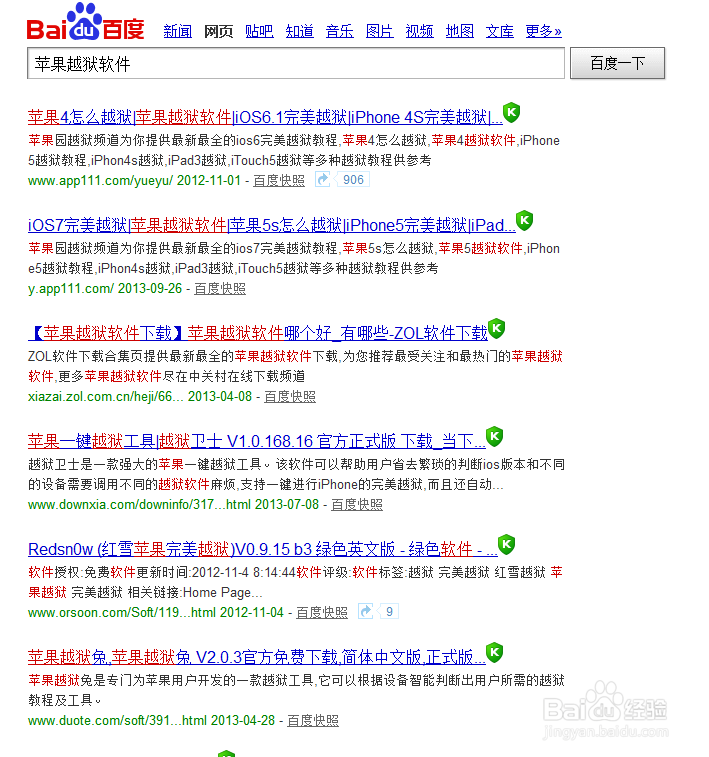Click green shield icon beside ZOL软件下载 result
This screenshot has width=709, height=757.
(x=496, y=329)
